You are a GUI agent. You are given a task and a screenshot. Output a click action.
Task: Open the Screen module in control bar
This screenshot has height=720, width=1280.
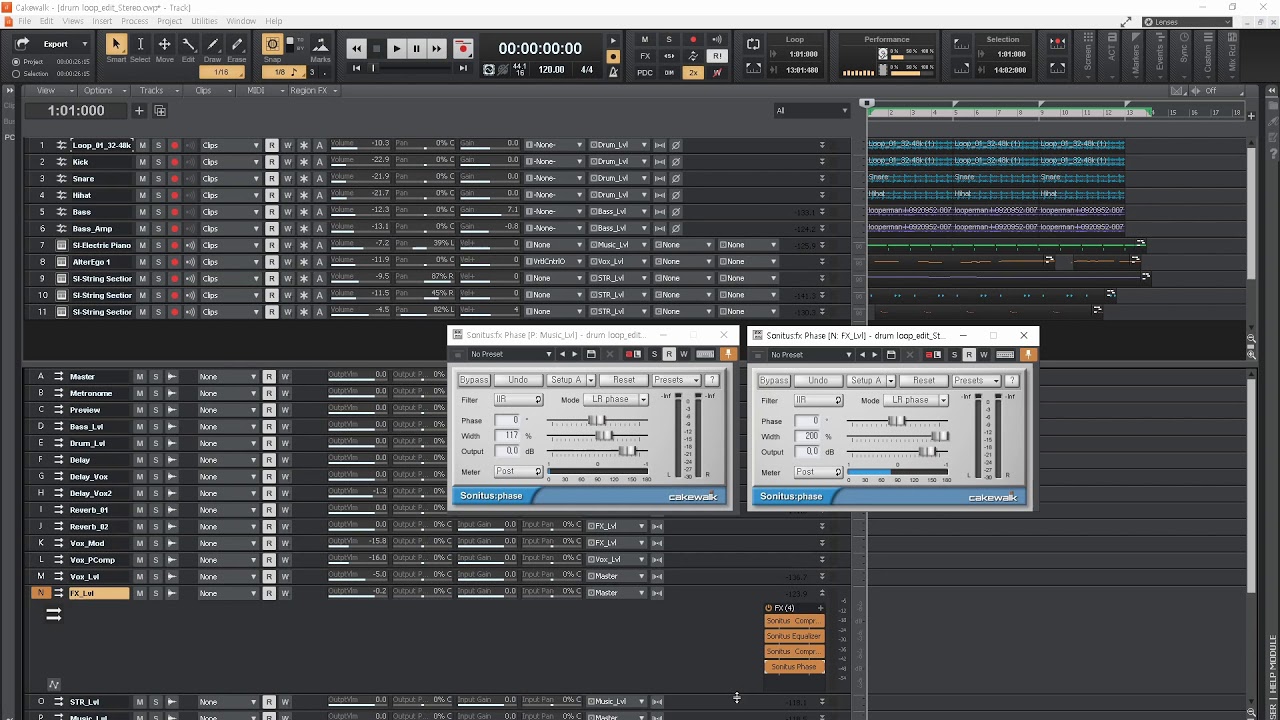coord(1087,57)
